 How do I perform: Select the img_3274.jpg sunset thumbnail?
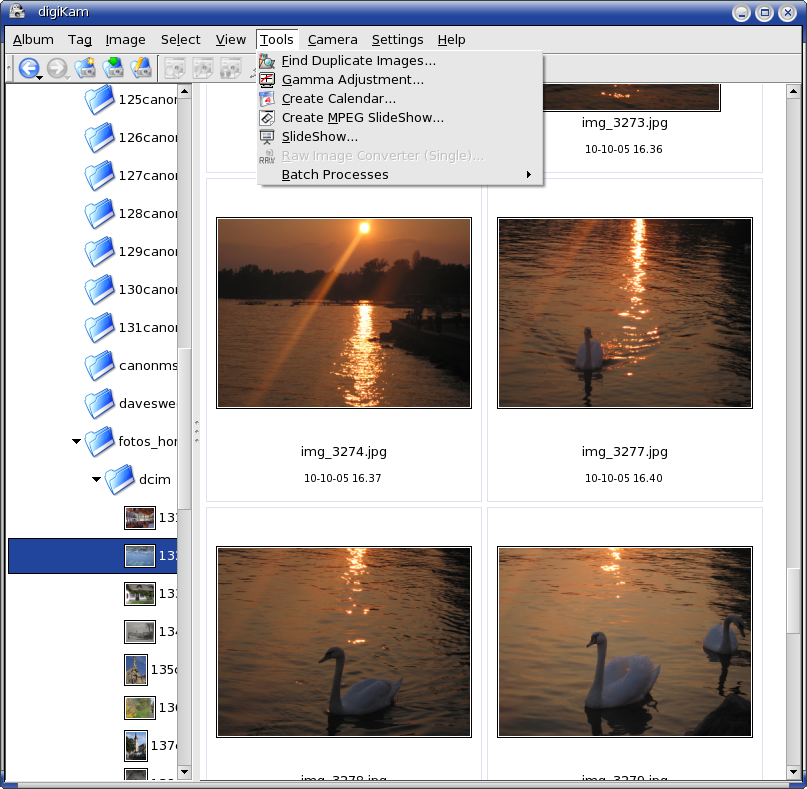[344, 313]
